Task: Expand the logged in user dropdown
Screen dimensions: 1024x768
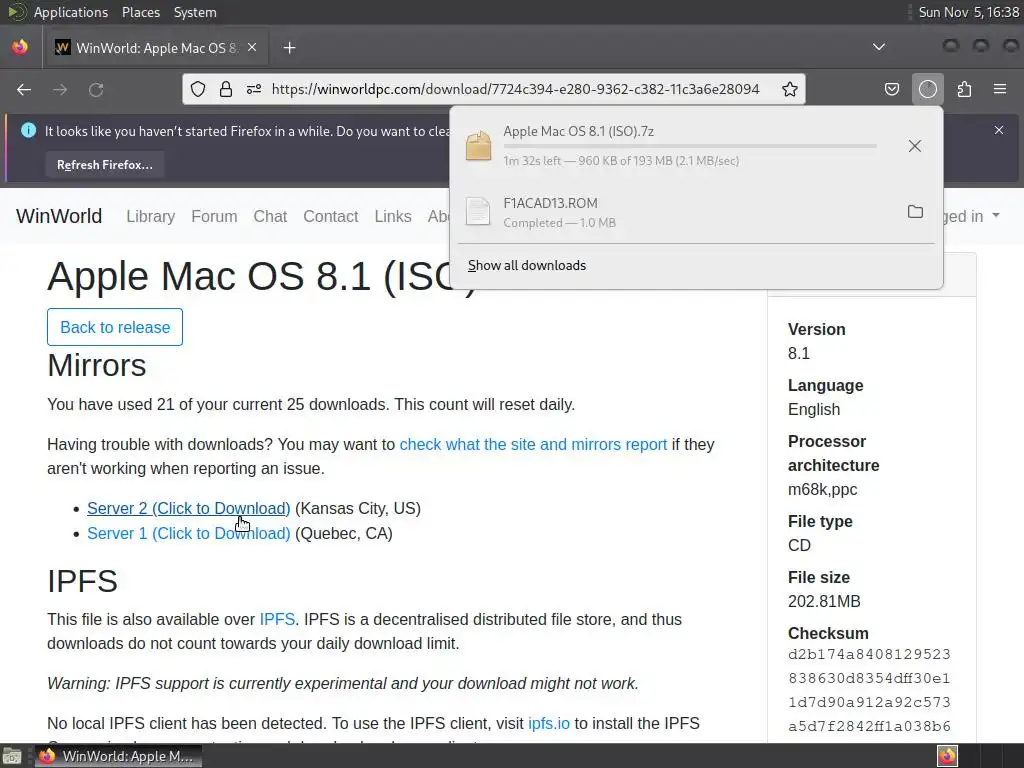Action: click(x=972, y=216)
